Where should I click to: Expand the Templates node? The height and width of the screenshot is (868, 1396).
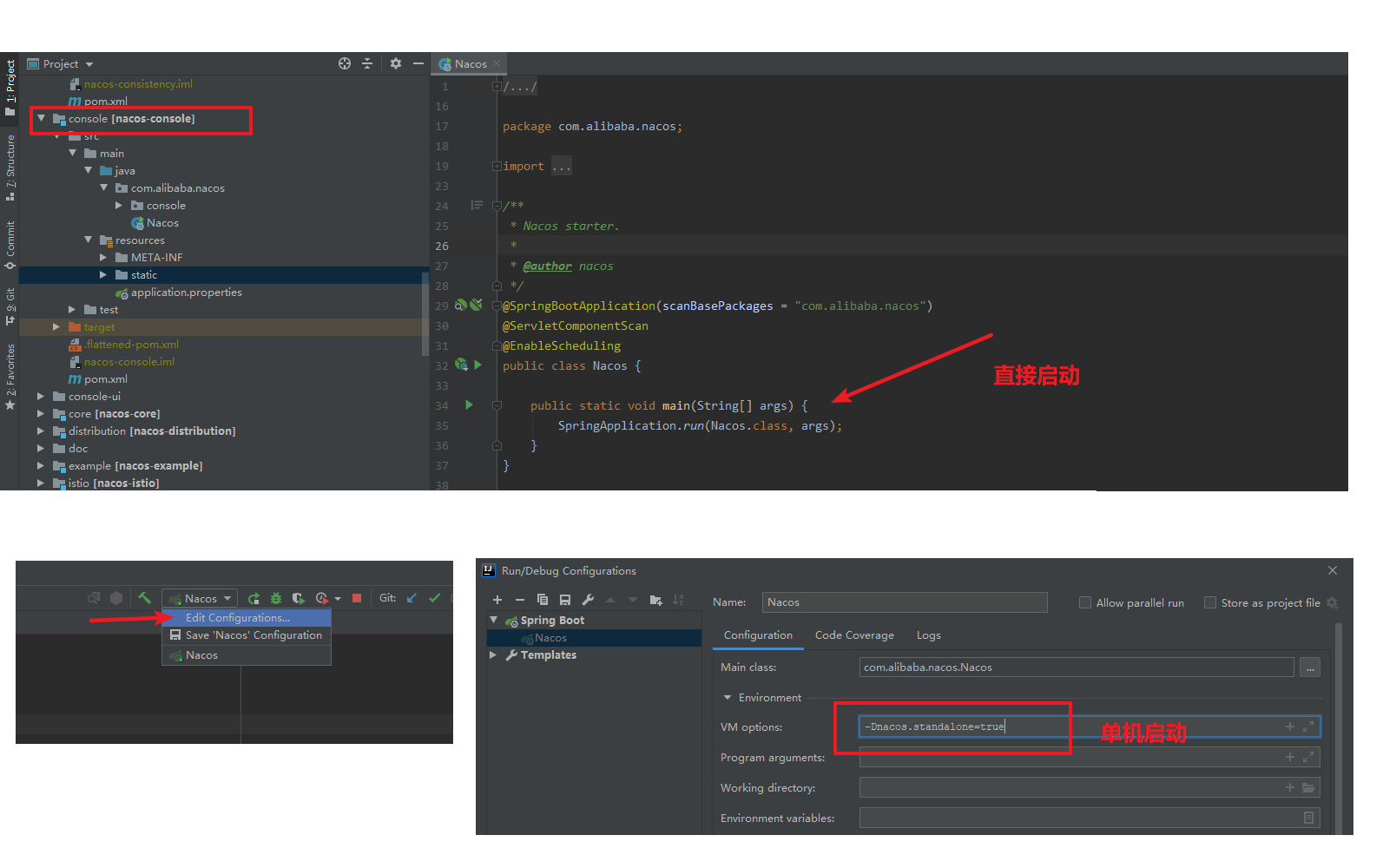[493, 654]
